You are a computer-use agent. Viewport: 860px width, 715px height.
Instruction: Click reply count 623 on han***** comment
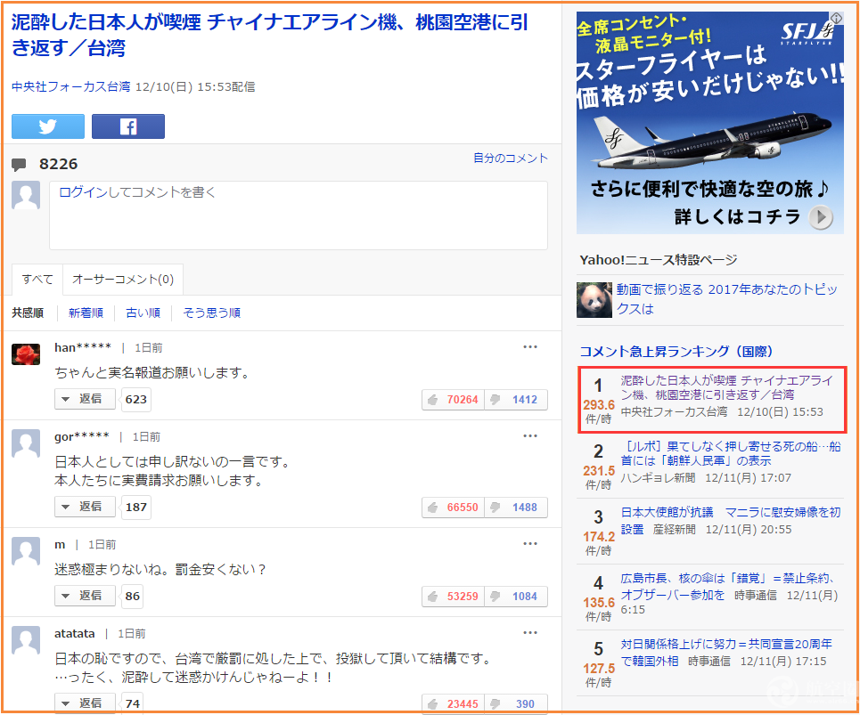[136, 399]
